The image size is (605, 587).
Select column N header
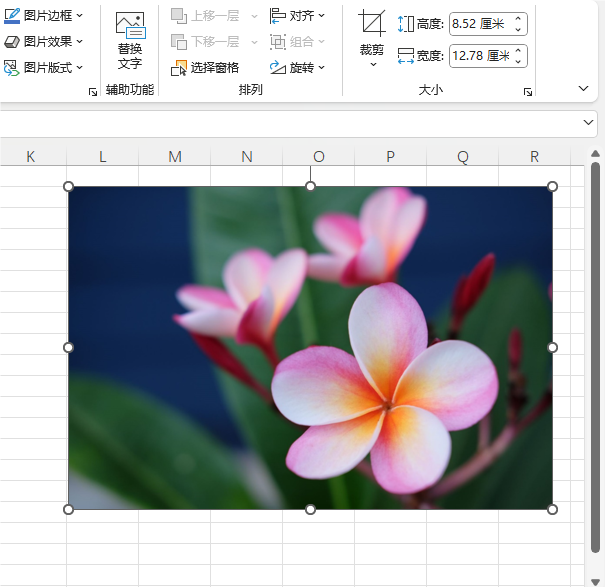[247, 157]
